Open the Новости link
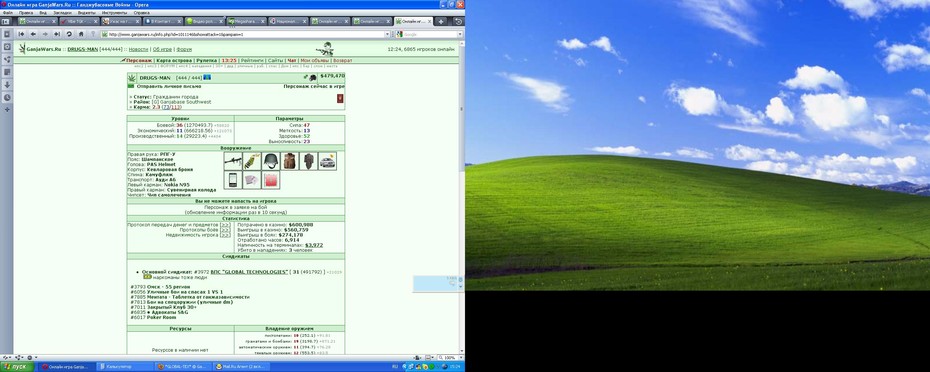The image size is (930, 372). pos(138,49)
